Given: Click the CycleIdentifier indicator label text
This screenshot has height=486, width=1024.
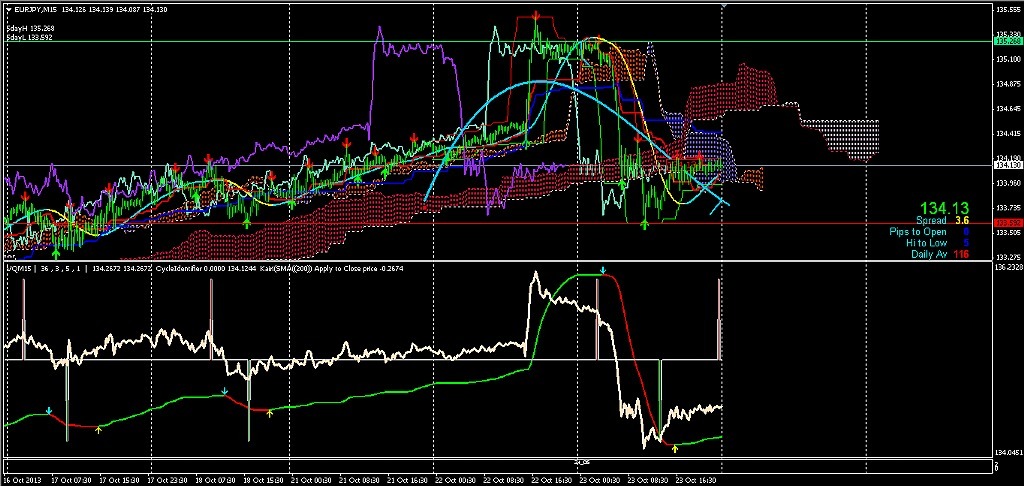Looking at the screenshot, I should tap(178, 268).
